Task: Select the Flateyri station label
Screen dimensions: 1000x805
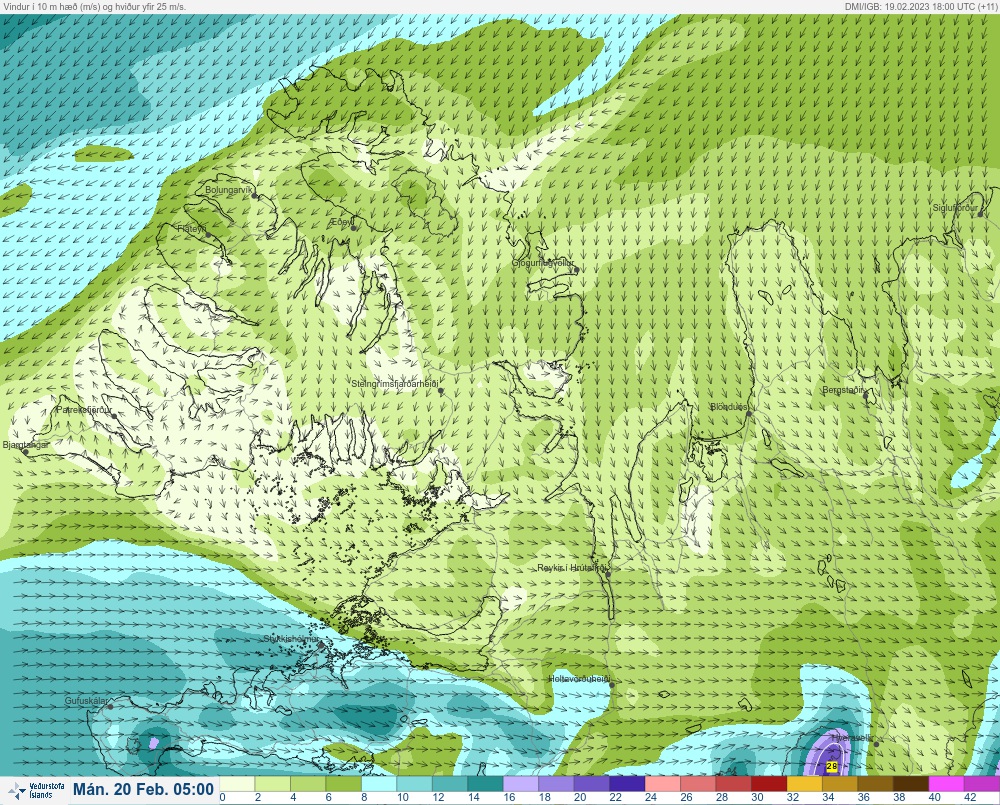Action: [x=191, y=228]
